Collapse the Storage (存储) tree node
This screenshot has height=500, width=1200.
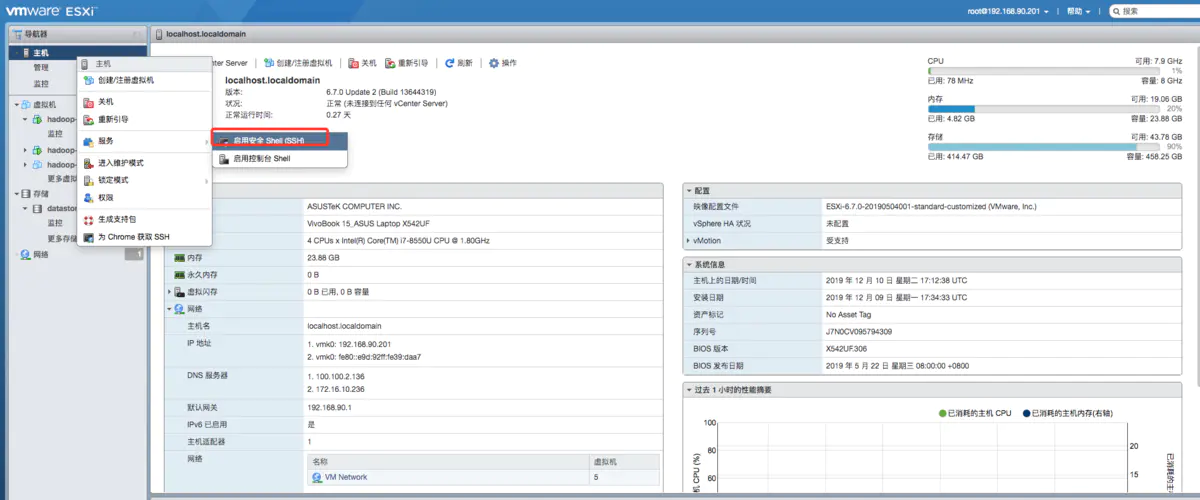click(17, 194)
